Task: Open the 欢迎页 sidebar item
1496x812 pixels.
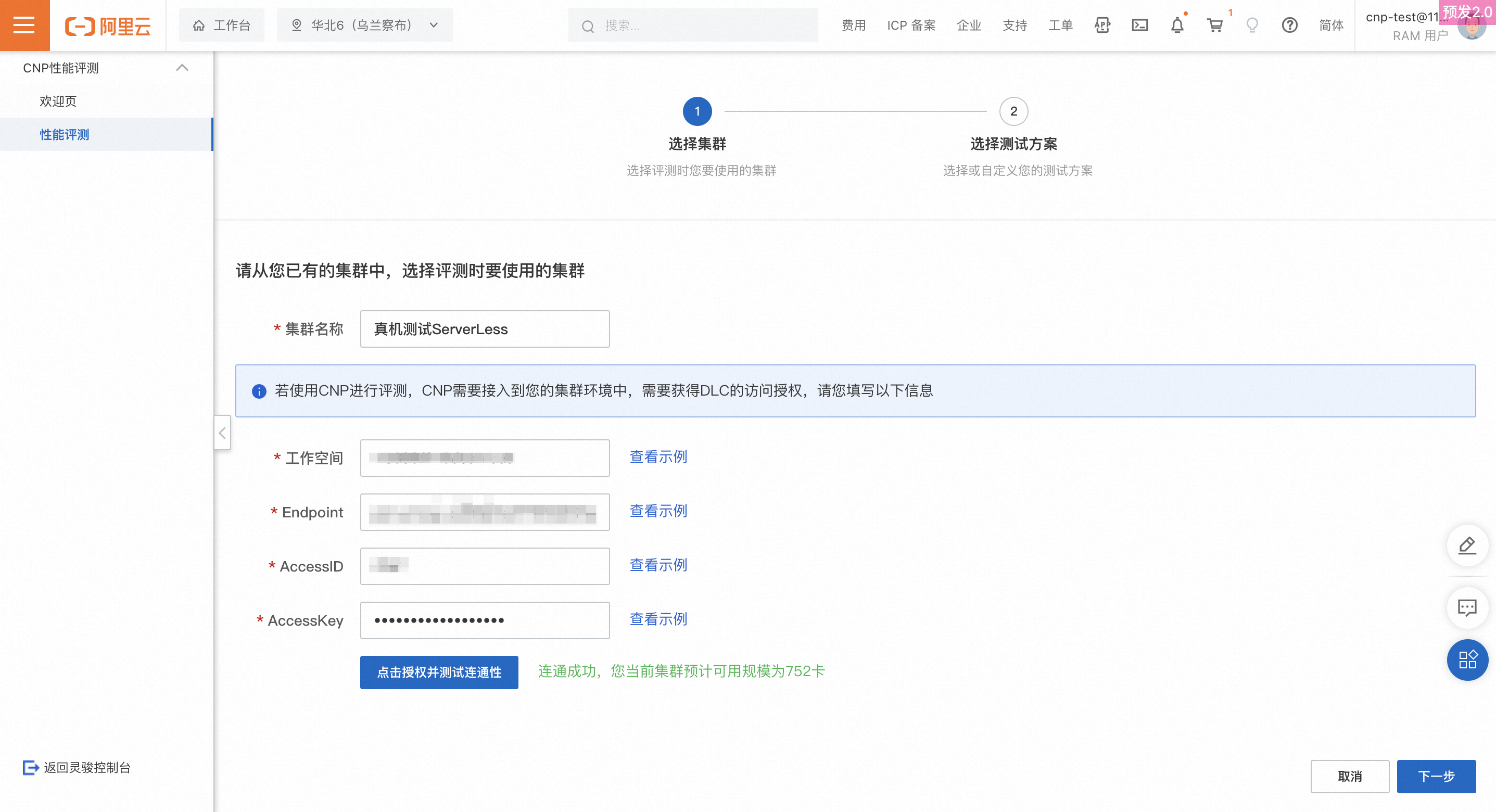Action: pos(58,101)
